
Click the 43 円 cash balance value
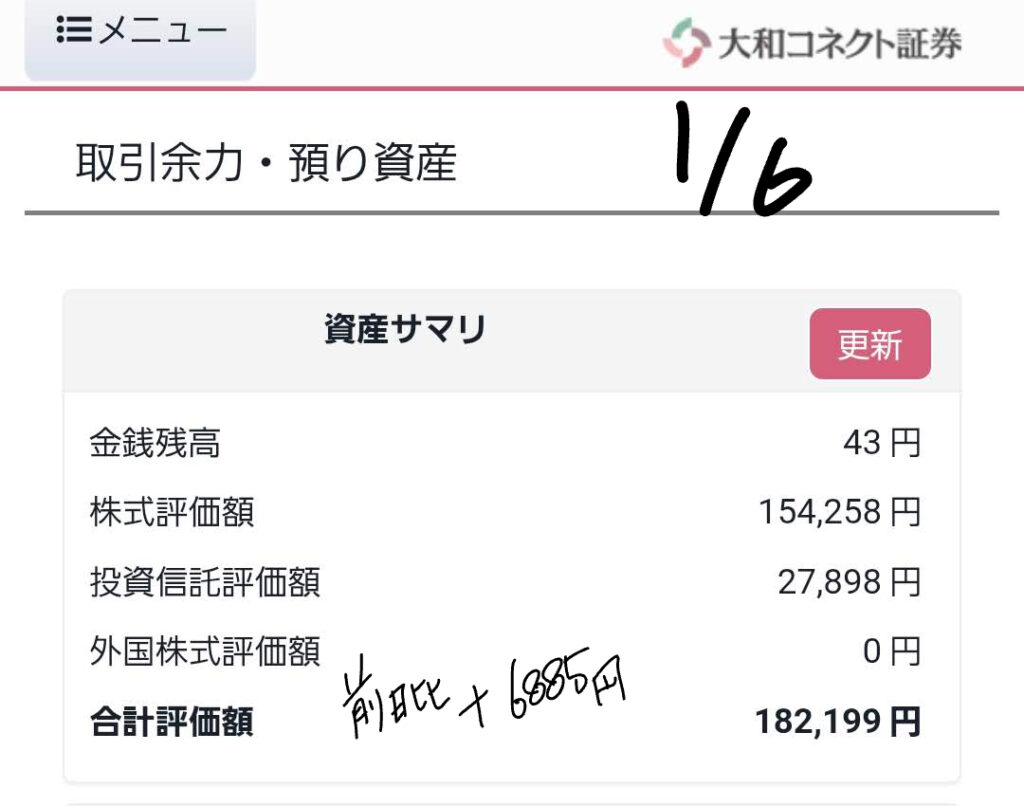tap(881, 443)
